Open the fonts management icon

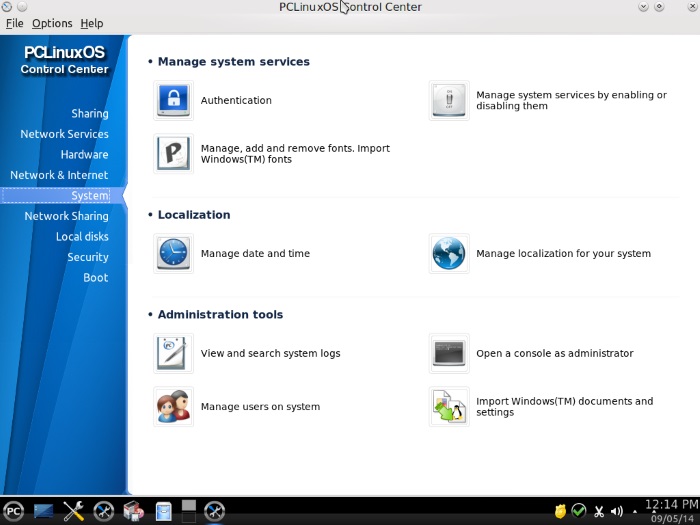coord(173,154)
